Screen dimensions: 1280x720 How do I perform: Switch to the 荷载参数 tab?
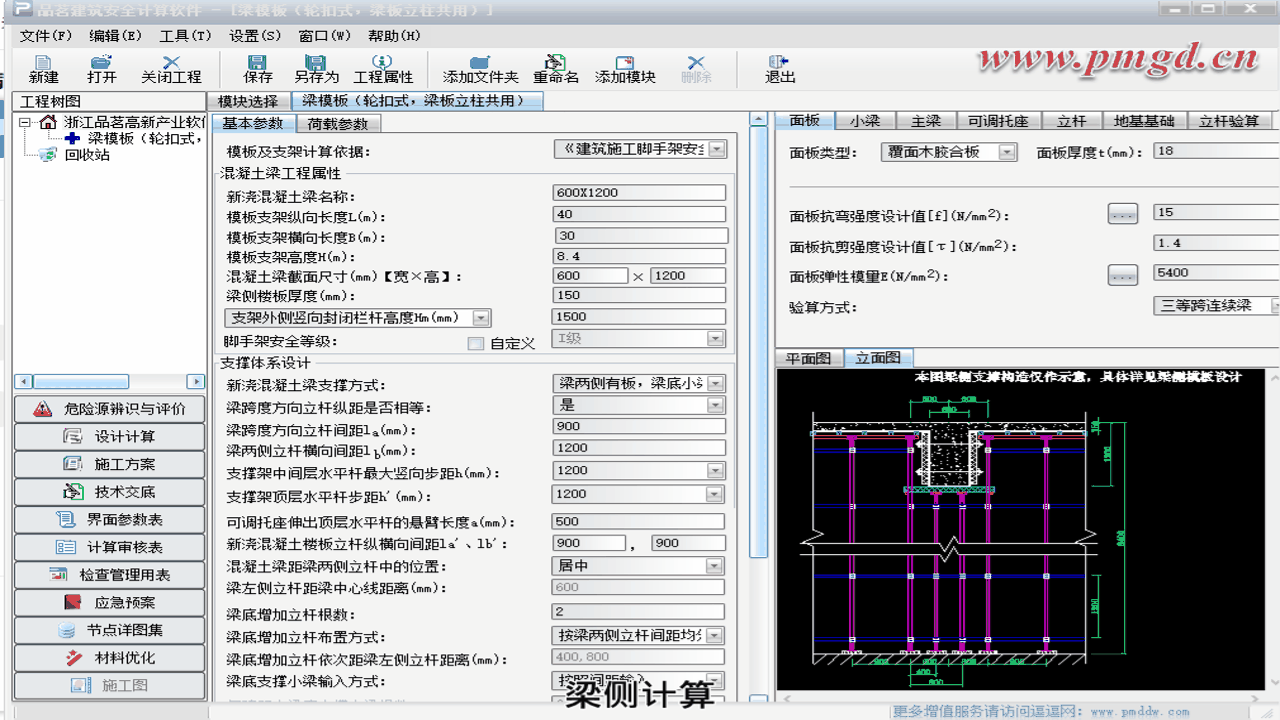[x=338, y=124]
